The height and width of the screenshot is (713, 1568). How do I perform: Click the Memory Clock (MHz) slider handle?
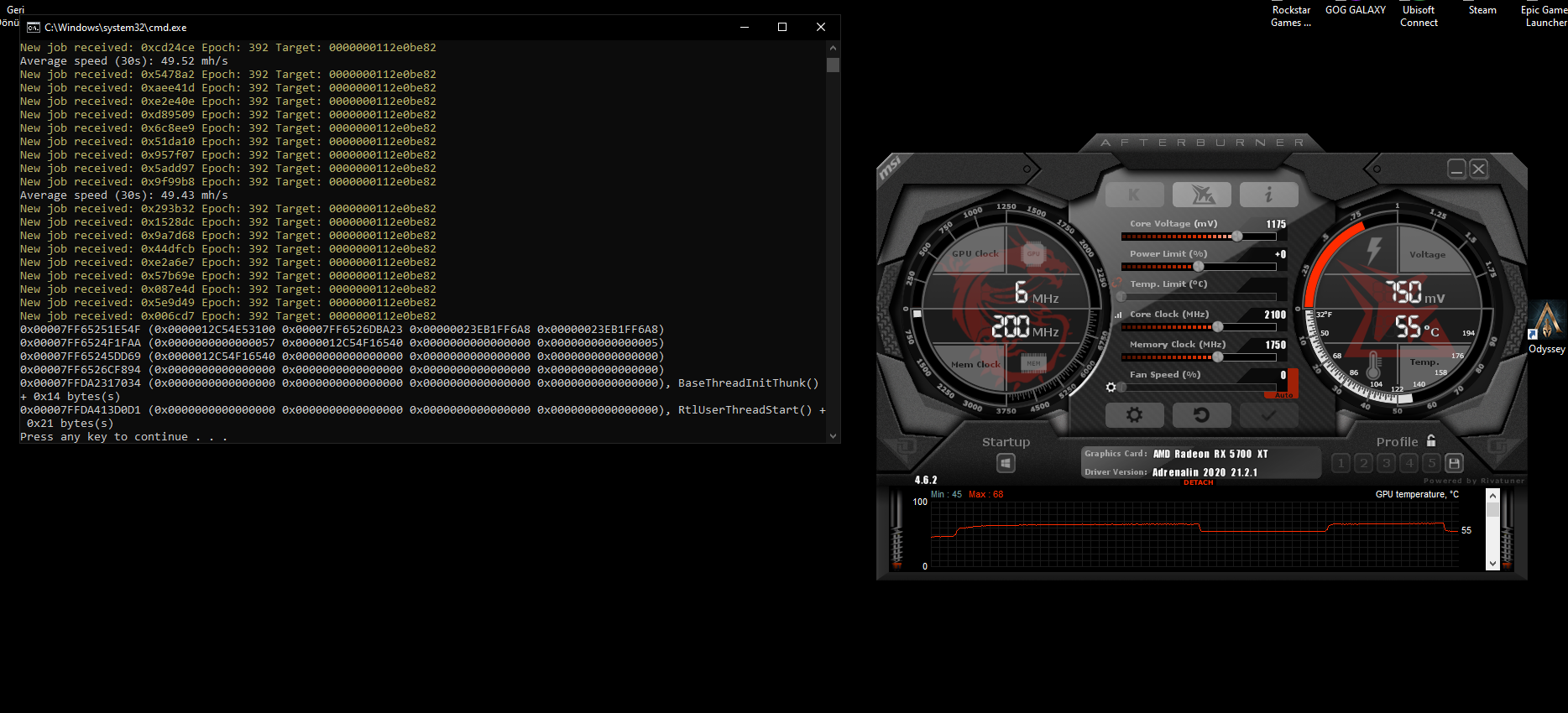click(x=1218, y=357)
